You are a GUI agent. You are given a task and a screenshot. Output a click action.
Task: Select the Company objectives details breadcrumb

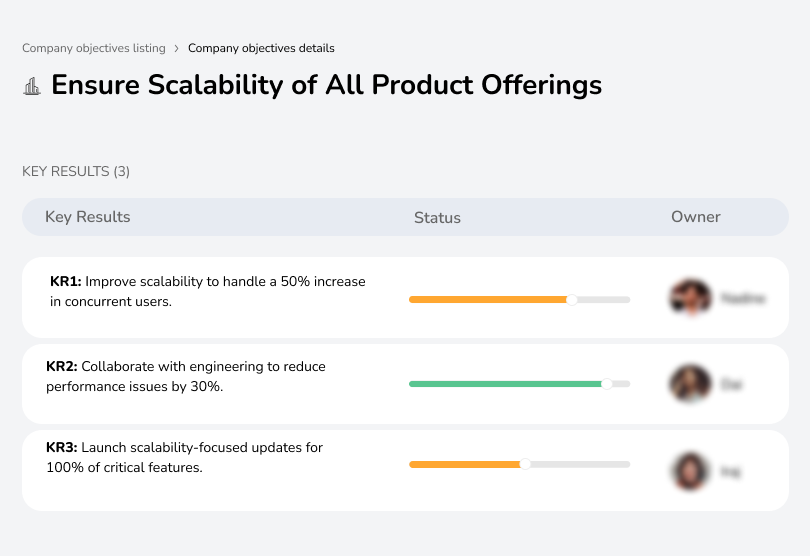tap(261, 48)
